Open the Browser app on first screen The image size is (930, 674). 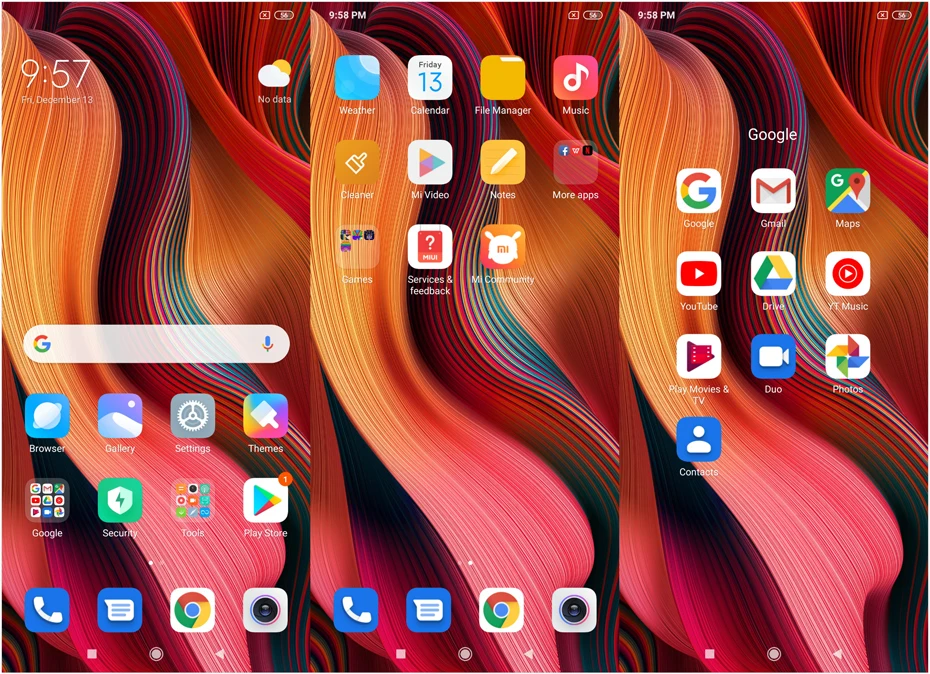click(47, 416)
